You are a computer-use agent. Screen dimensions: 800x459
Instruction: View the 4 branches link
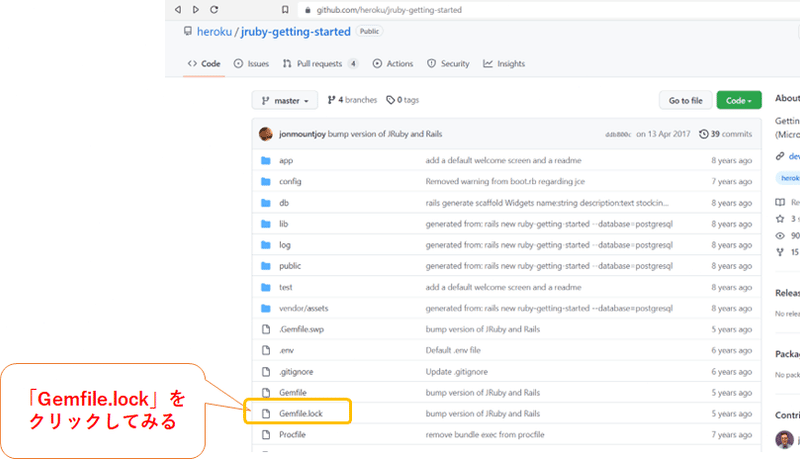click(x=352, y=100)
